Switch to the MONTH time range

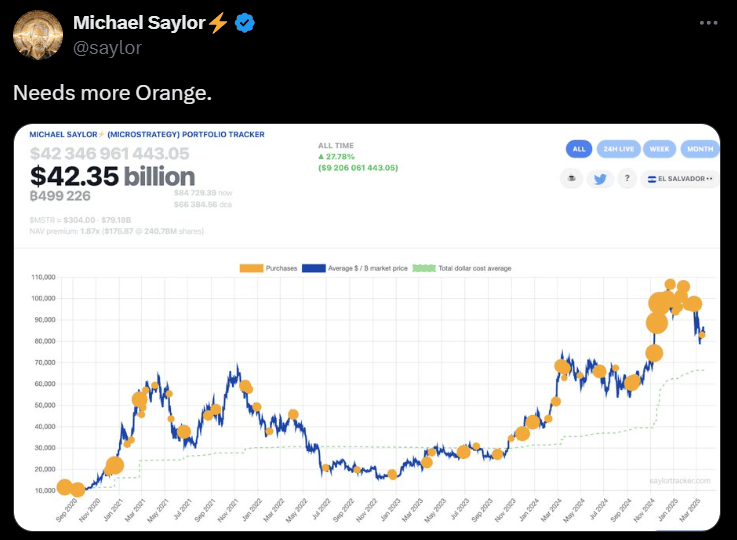point(699,149)
